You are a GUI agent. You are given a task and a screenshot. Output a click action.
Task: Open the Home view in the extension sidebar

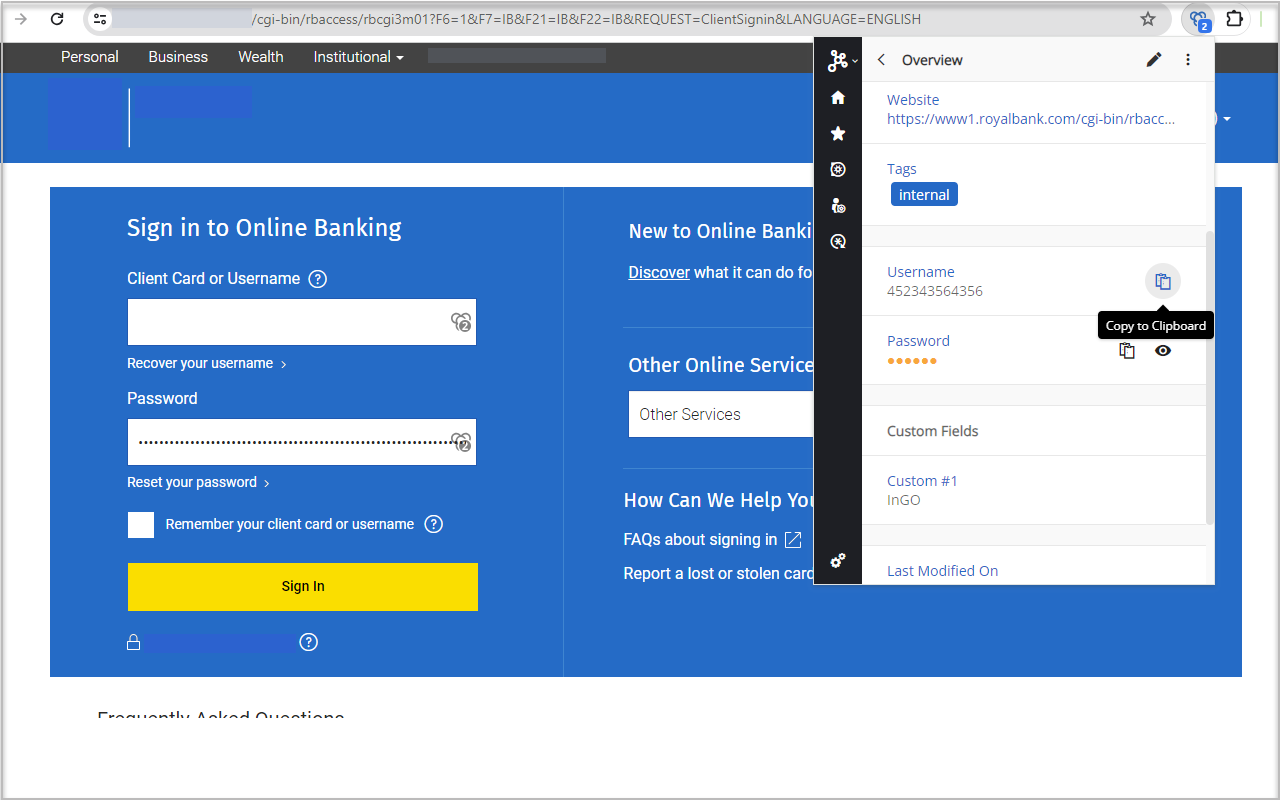click(x=838, y=97)
